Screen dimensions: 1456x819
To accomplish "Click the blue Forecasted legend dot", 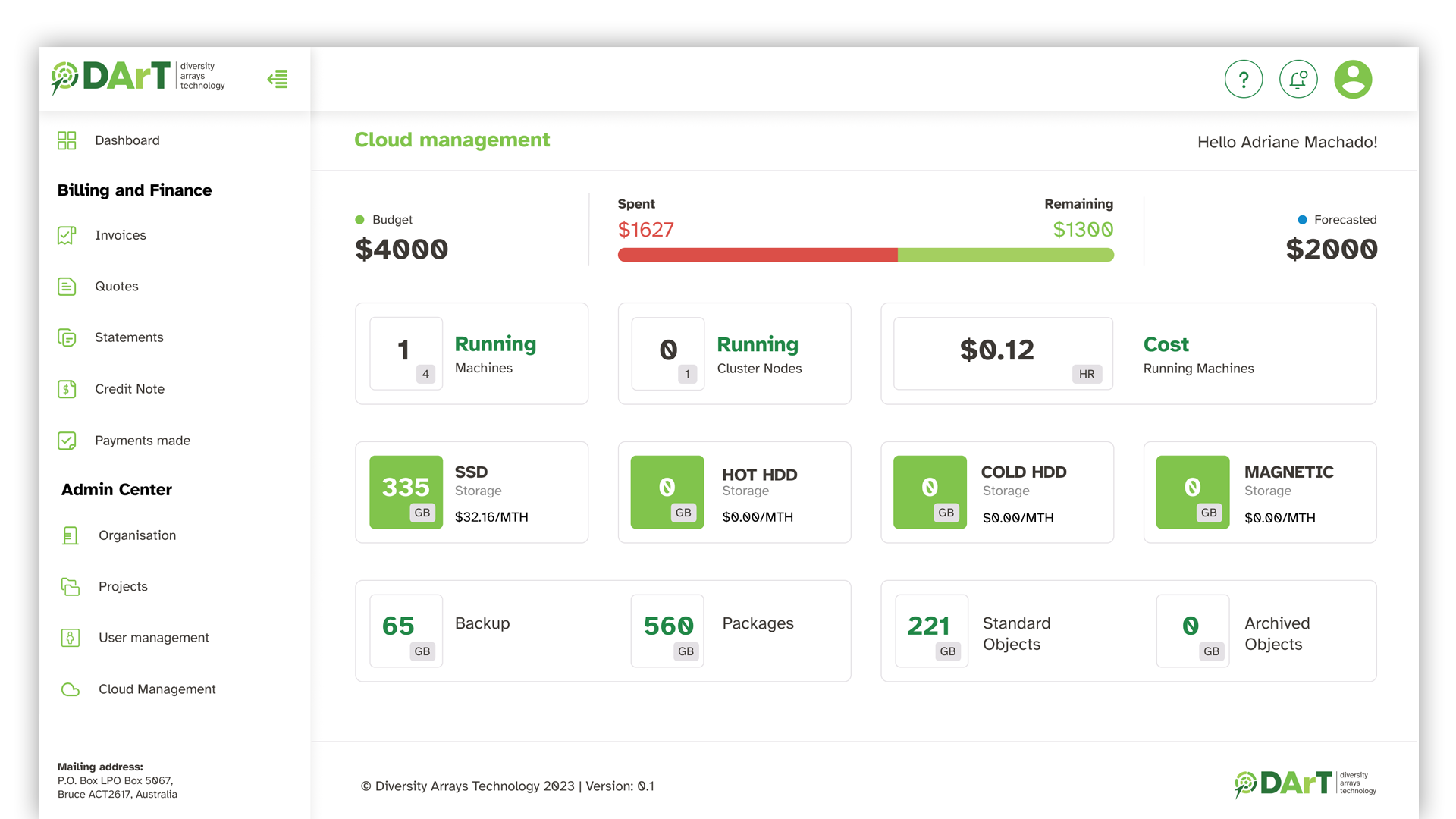I will [1302, 220].
